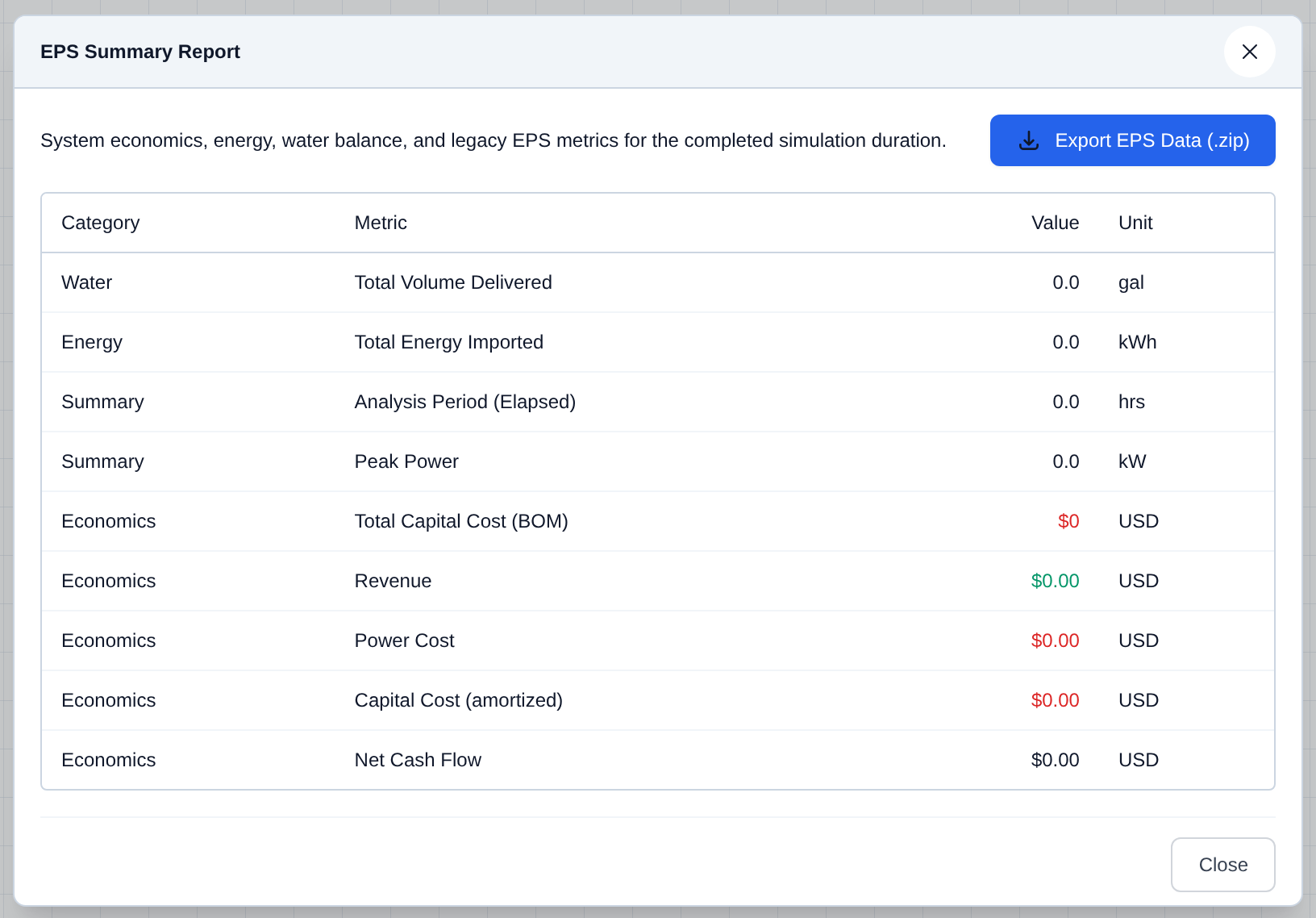Image resolution: width=1316 pixels, height=918 pixels.
Task: Click the kW unit cell
Action: [x=1132, y=461]
